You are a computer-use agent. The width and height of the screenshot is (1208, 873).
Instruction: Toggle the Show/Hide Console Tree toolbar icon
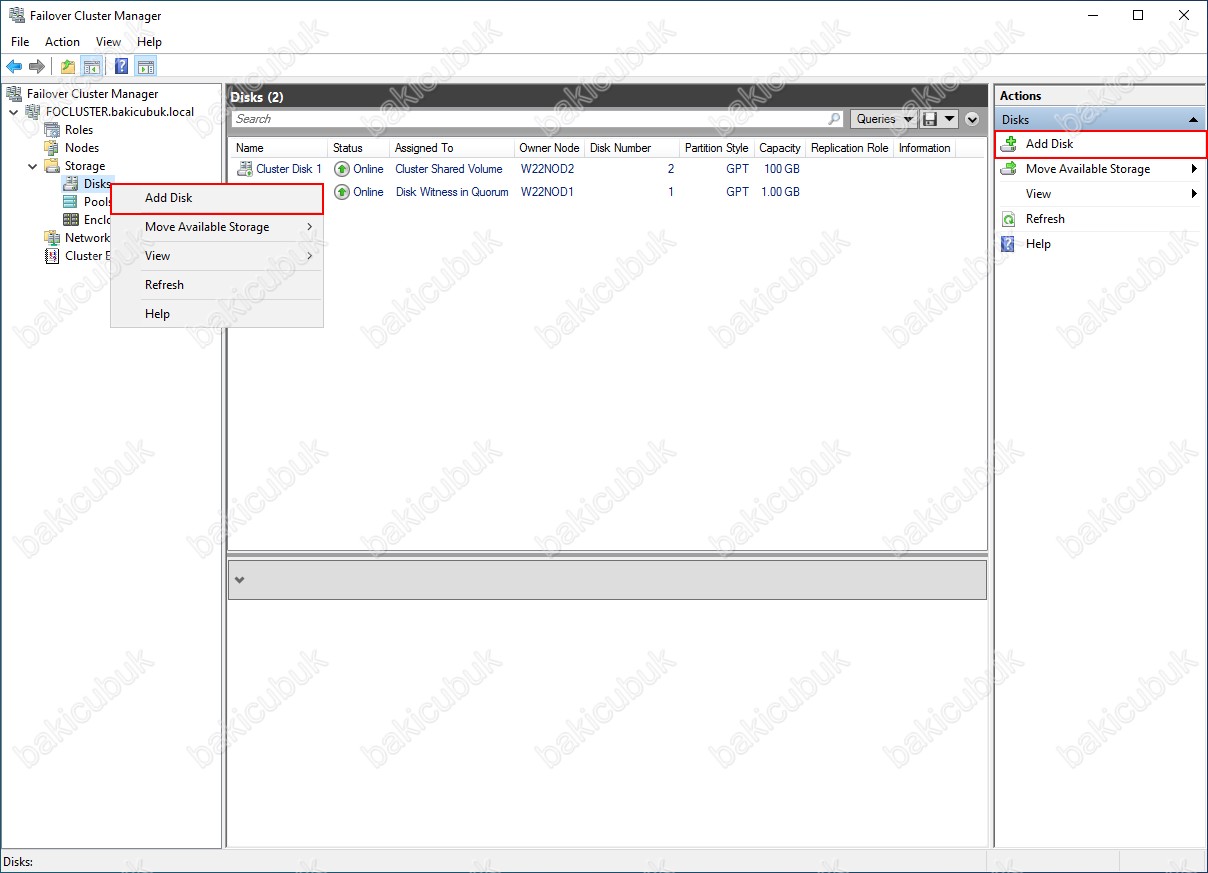[92, 67]
